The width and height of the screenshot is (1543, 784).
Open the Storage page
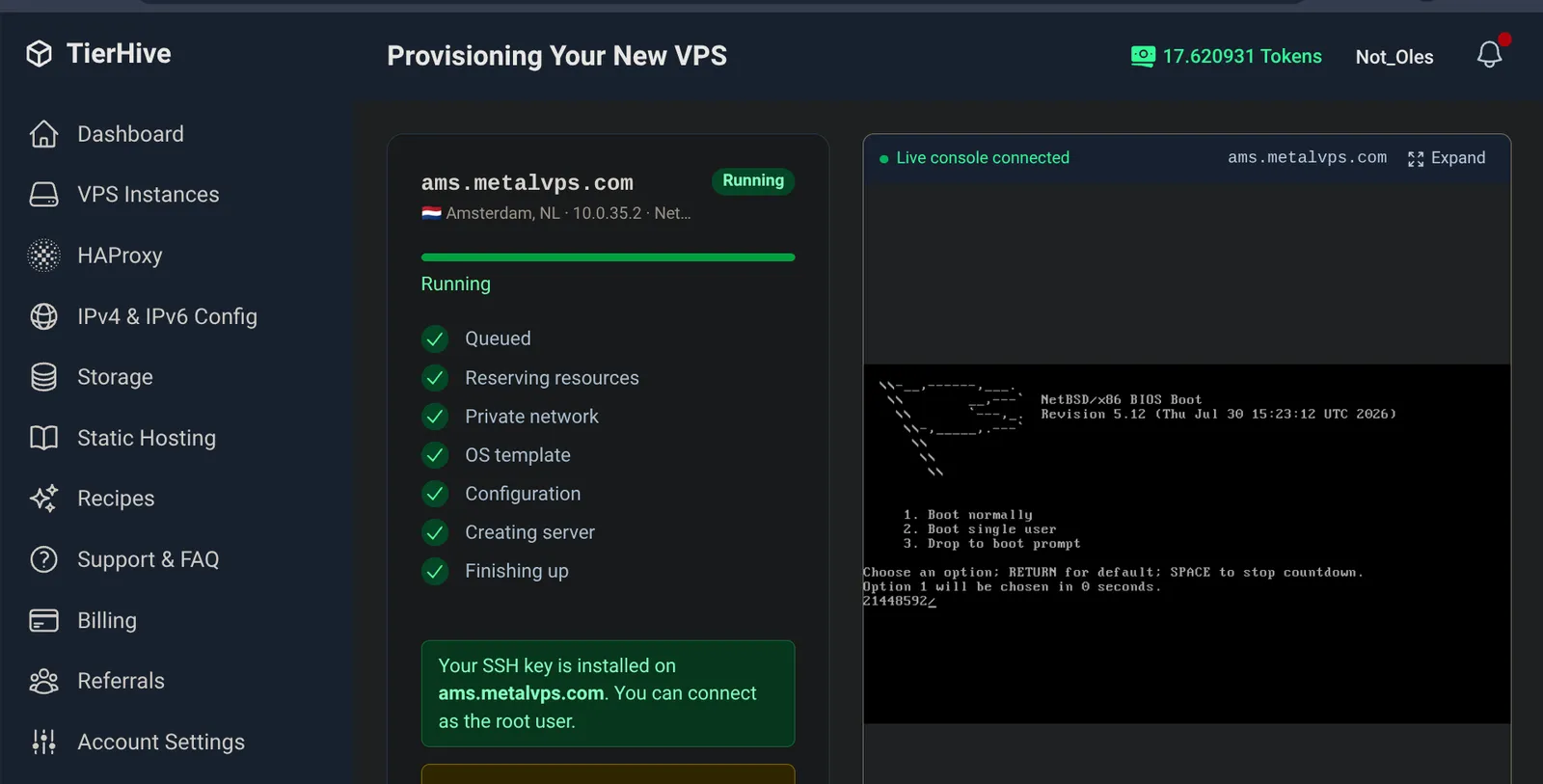115,377
